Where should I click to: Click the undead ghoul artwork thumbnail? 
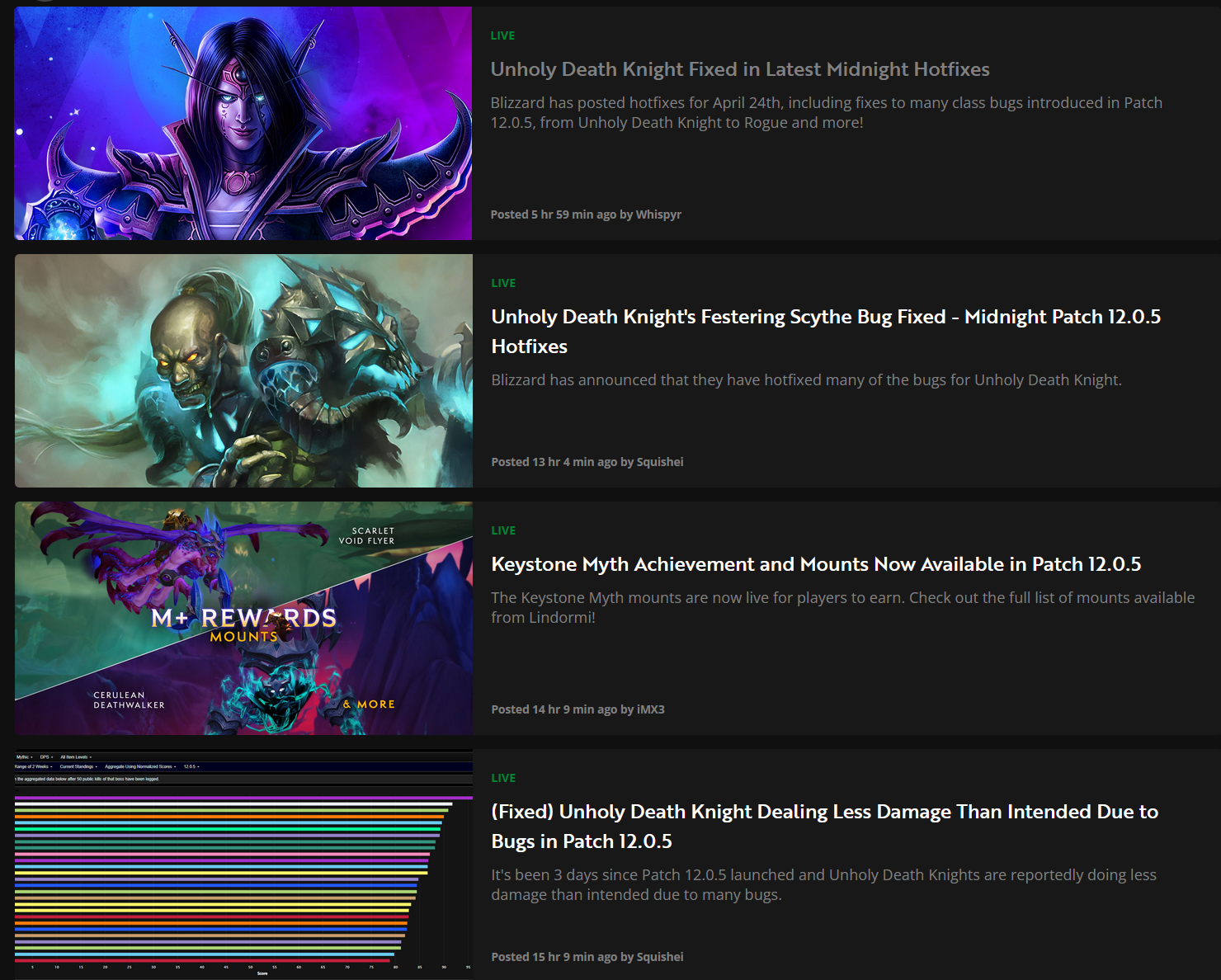click(243, 370)
